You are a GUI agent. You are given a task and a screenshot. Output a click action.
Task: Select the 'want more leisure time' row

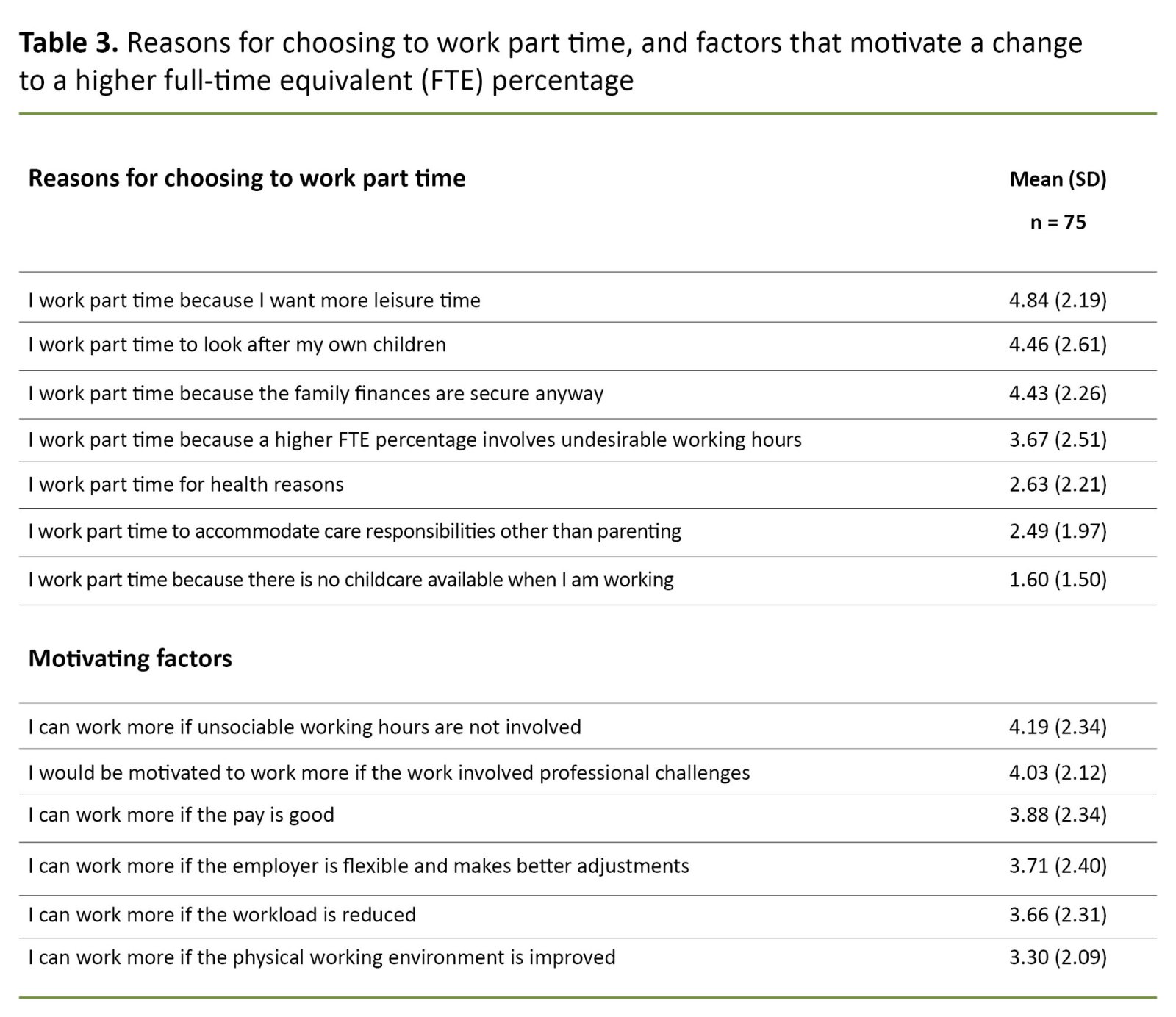pos(254,301)
